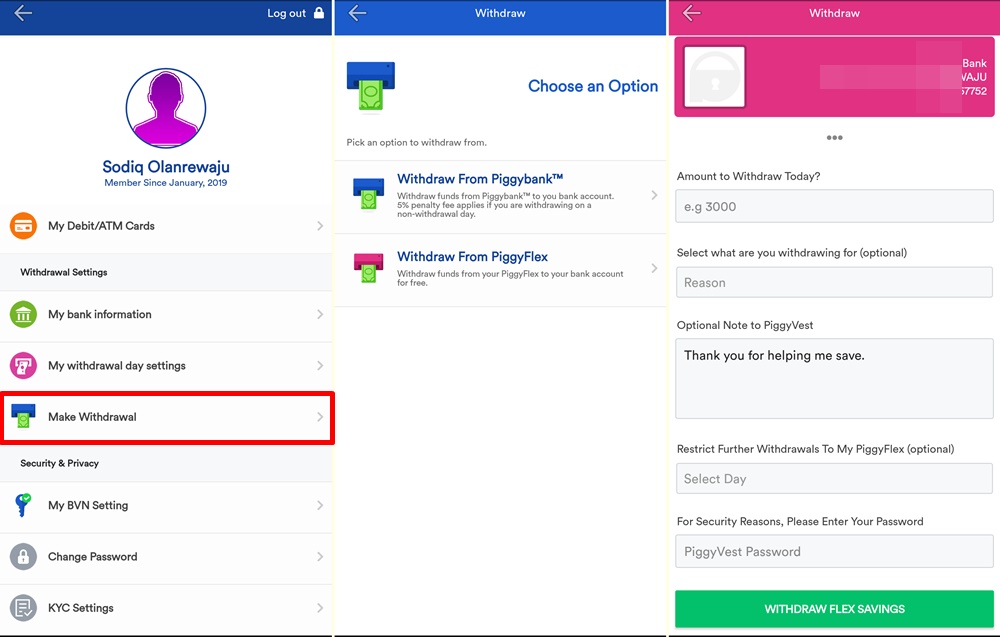Open Change Password
Viewport: 1000px width, 637px height.
(x=166, y=557)
